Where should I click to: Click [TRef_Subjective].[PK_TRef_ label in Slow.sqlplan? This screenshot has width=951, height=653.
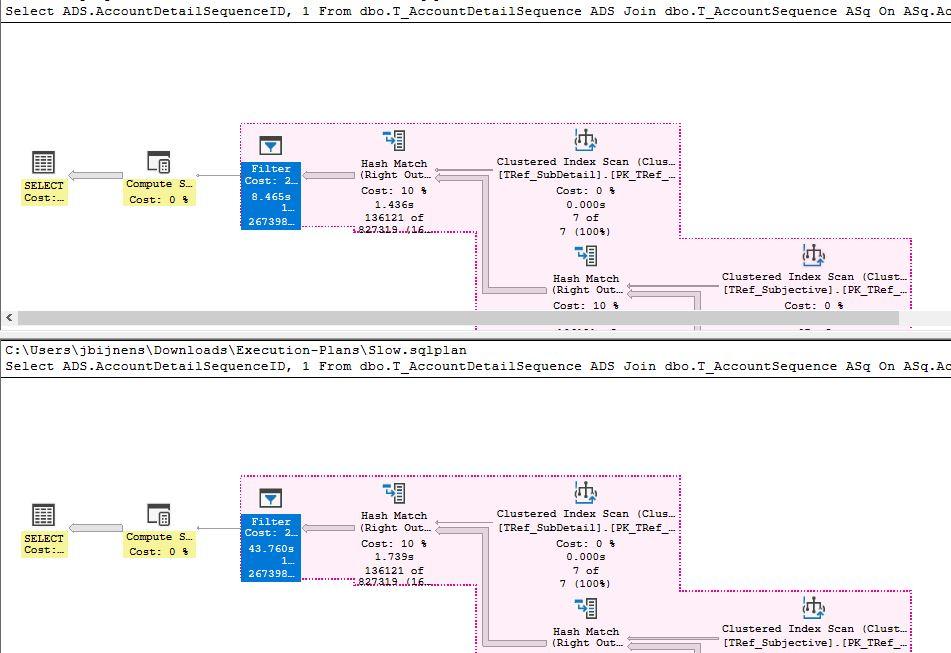(814, 643)
